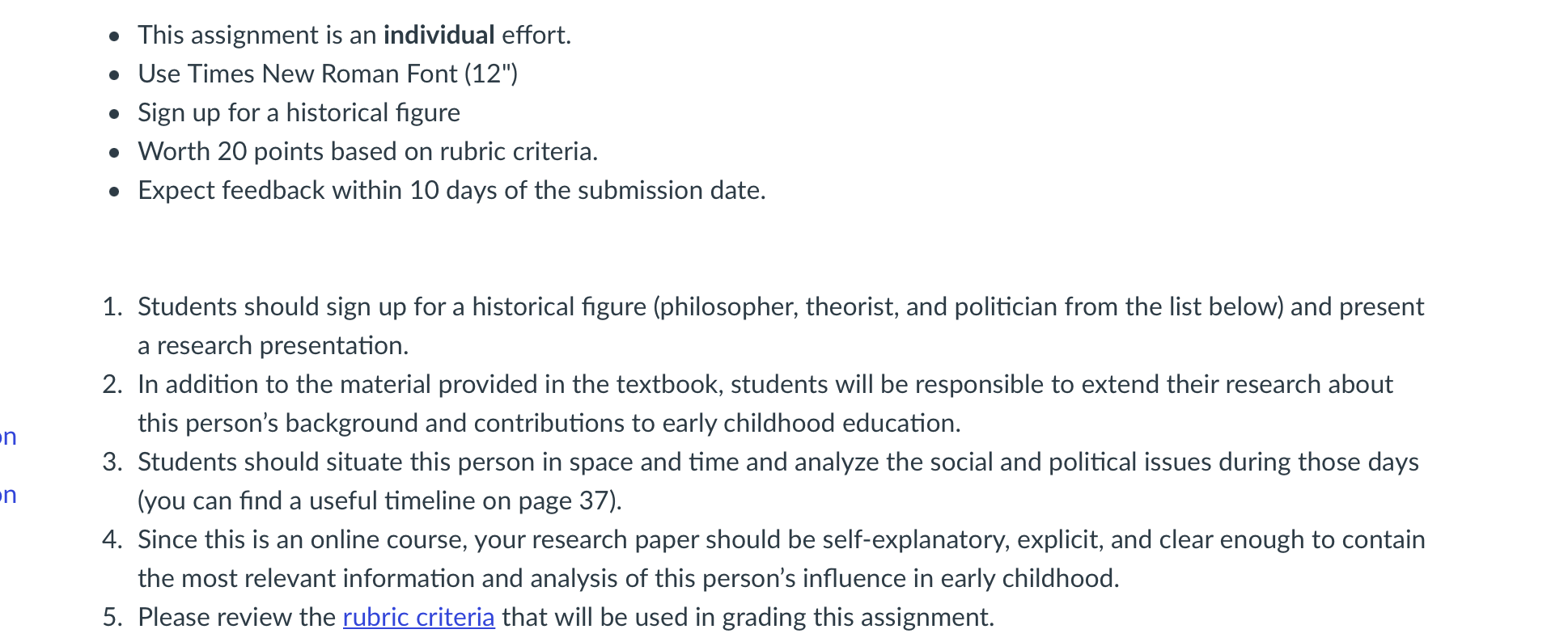Click the "Expect feedback within 10 days" bullet

click(x=451, y=190)
